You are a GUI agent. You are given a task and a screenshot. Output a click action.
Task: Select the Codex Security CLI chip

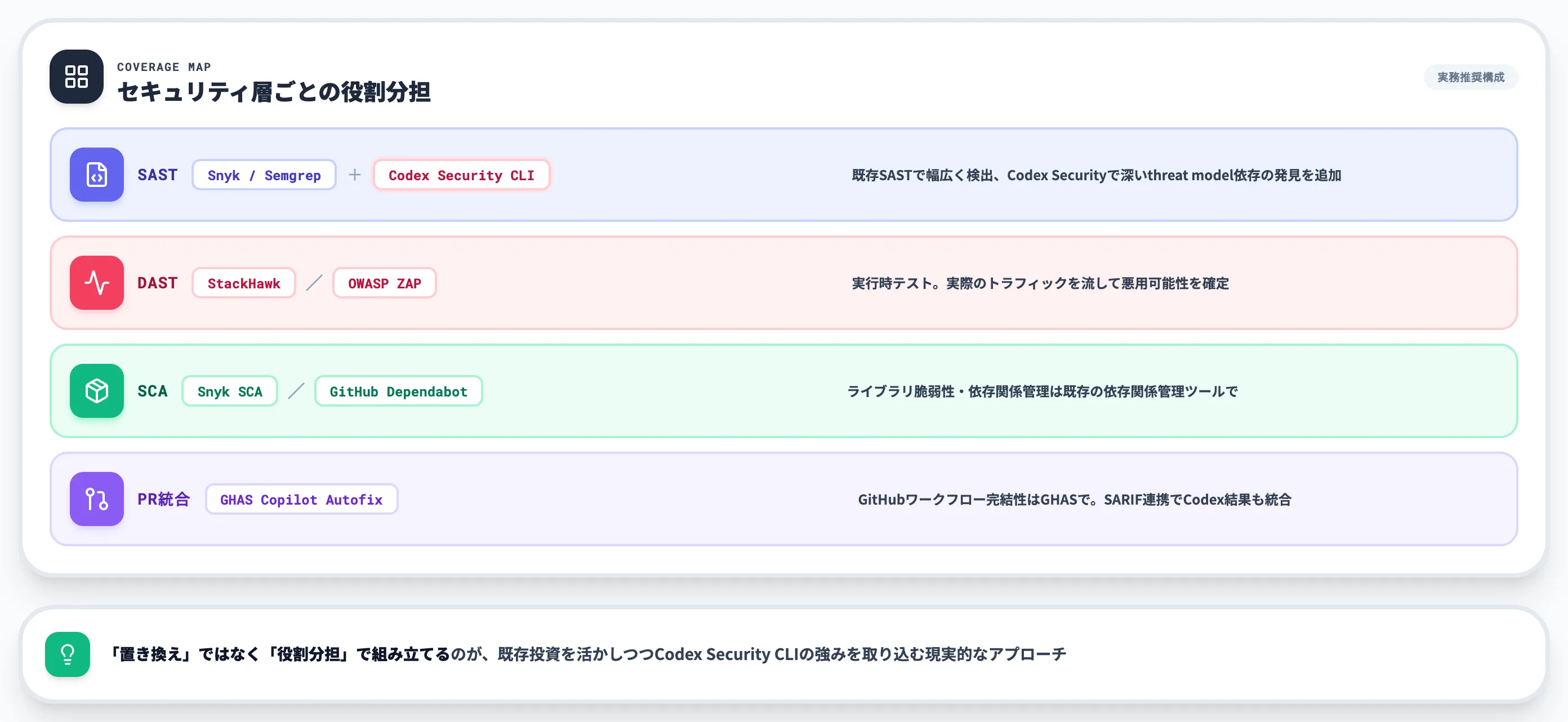[461, 175]
